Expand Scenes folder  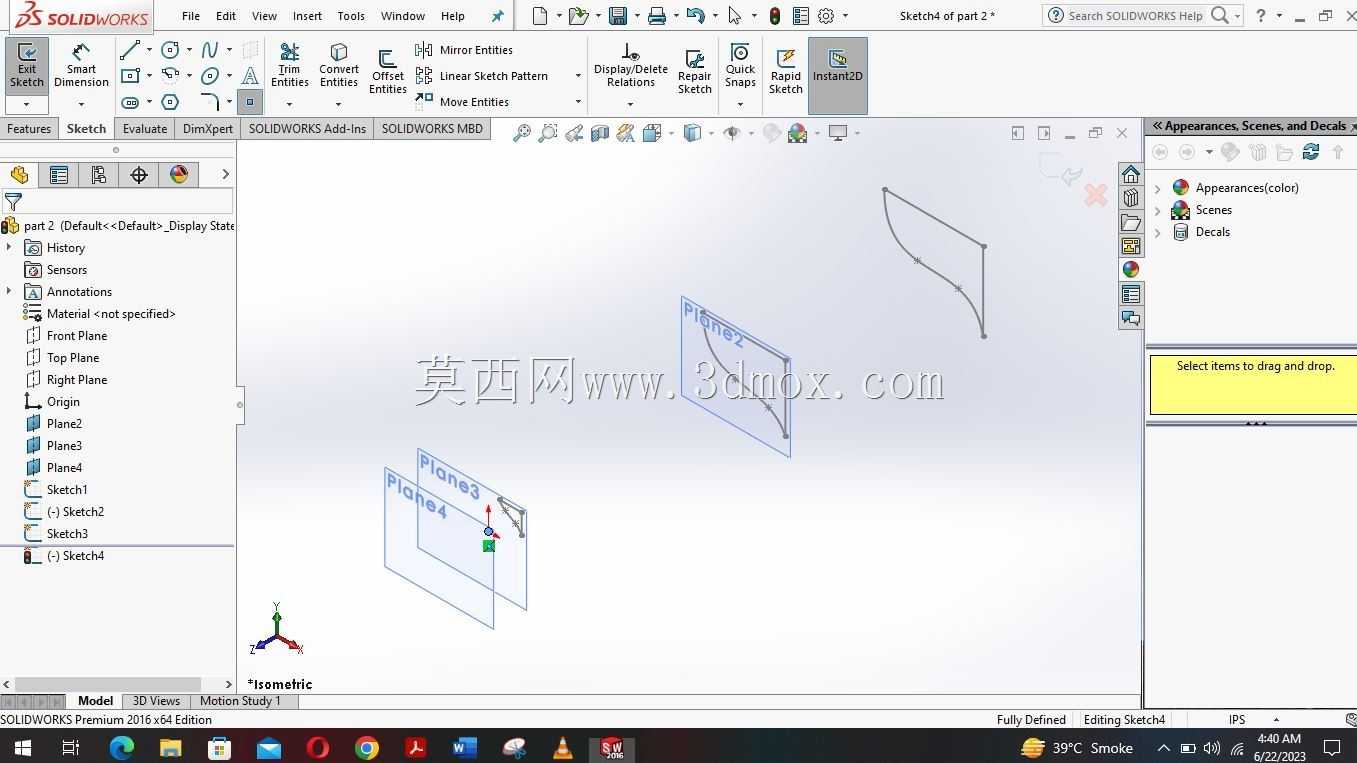click(x=1158, y=210)
